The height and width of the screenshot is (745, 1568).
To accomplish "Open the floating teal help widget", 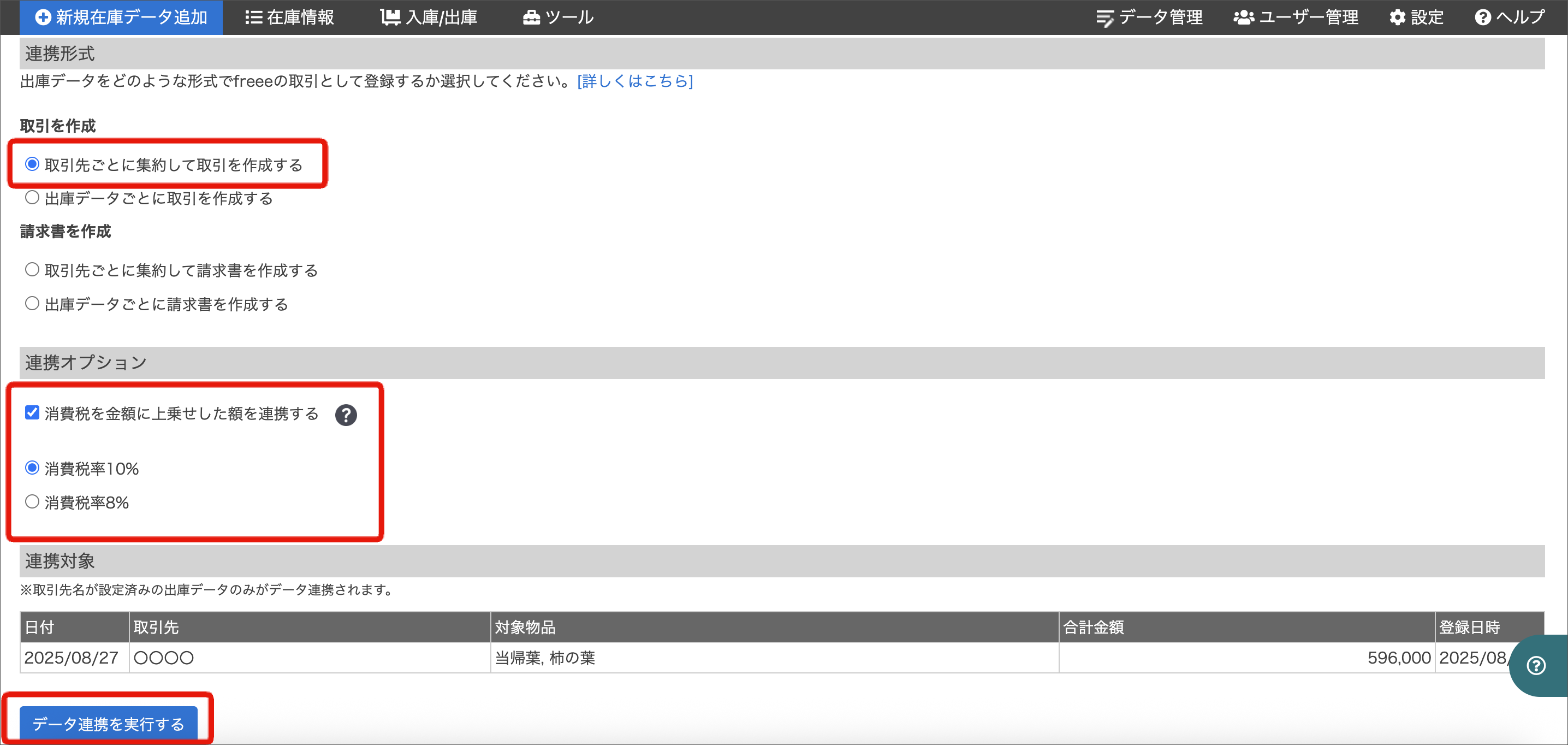I will [1536, 665].
